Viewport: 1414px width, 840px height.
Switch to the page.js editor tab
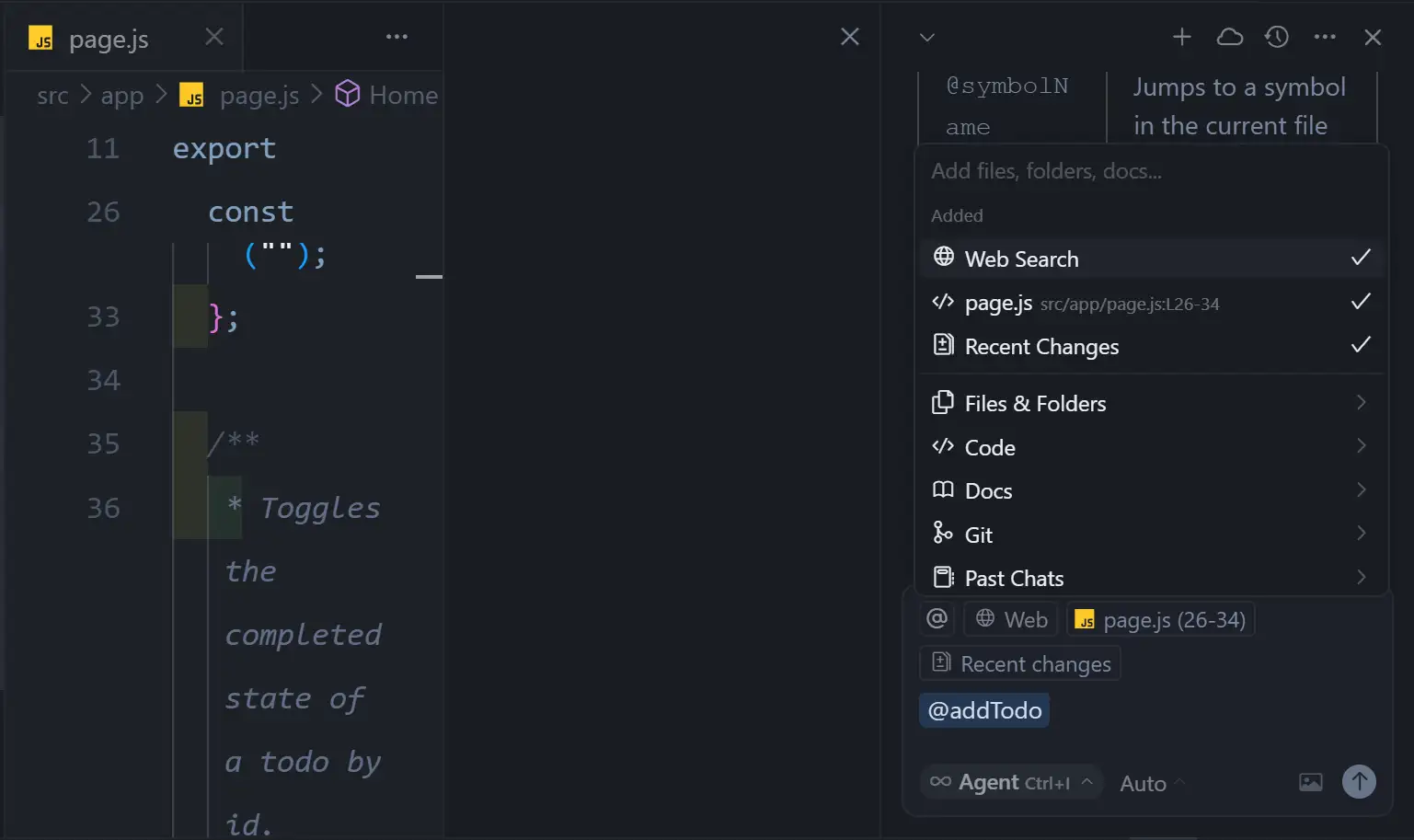click(109, 40)
